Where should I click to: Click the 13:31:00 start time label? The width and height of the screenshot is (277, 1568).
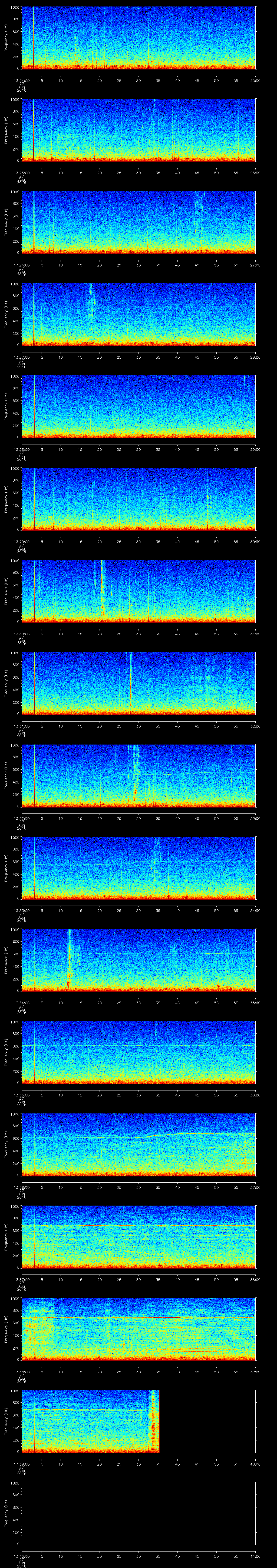(22, 726)
